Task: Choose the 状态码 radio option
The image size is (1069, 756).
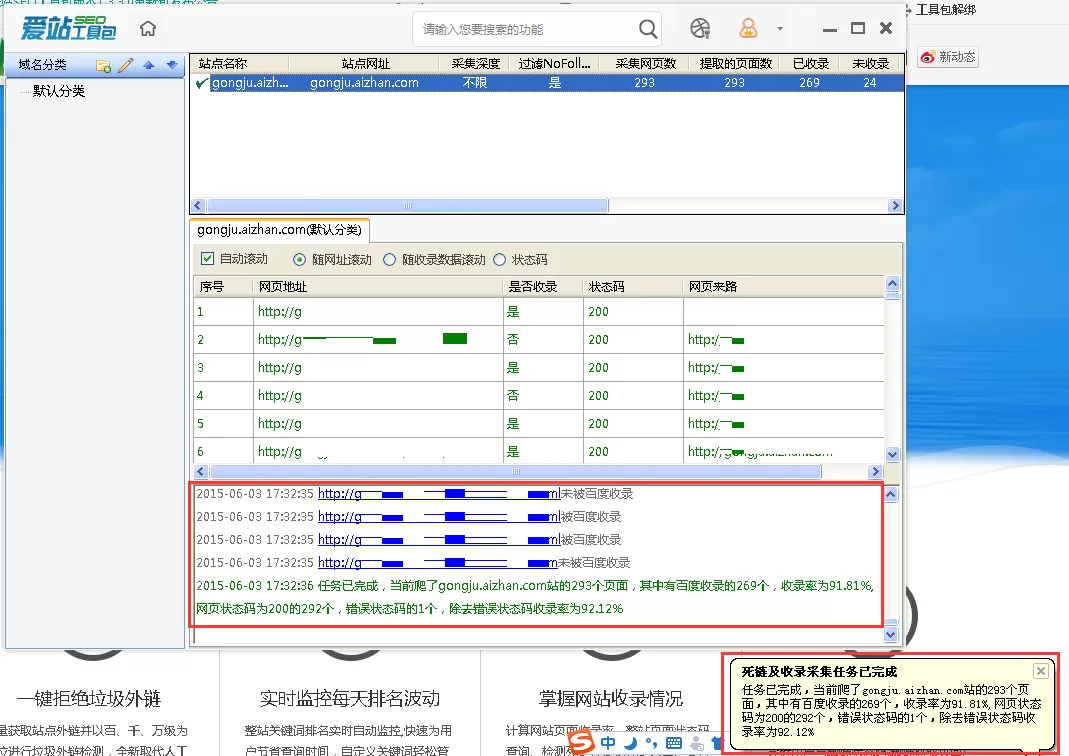Action: [x=500, y=260]
